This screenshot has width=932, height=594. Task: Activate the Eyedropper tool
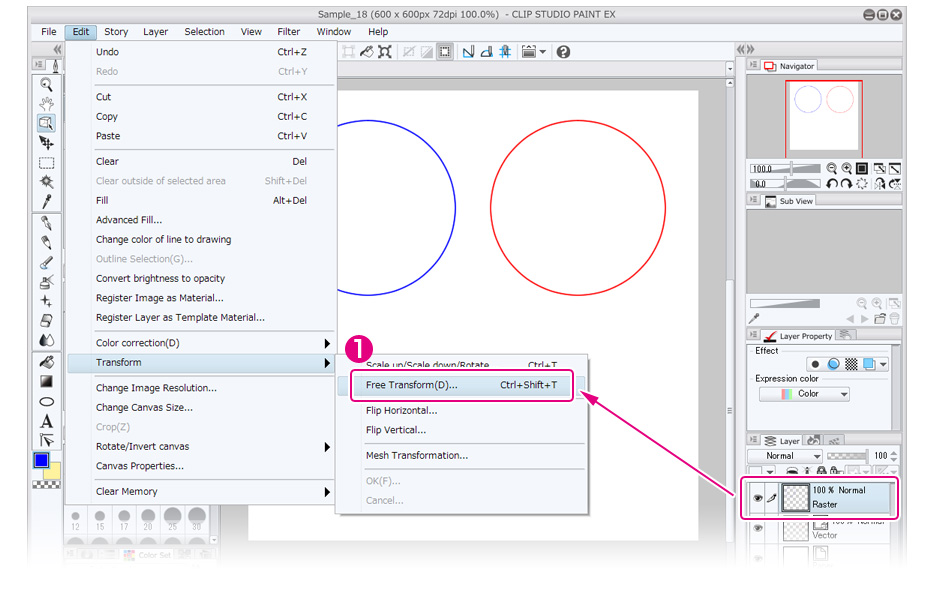45,202
